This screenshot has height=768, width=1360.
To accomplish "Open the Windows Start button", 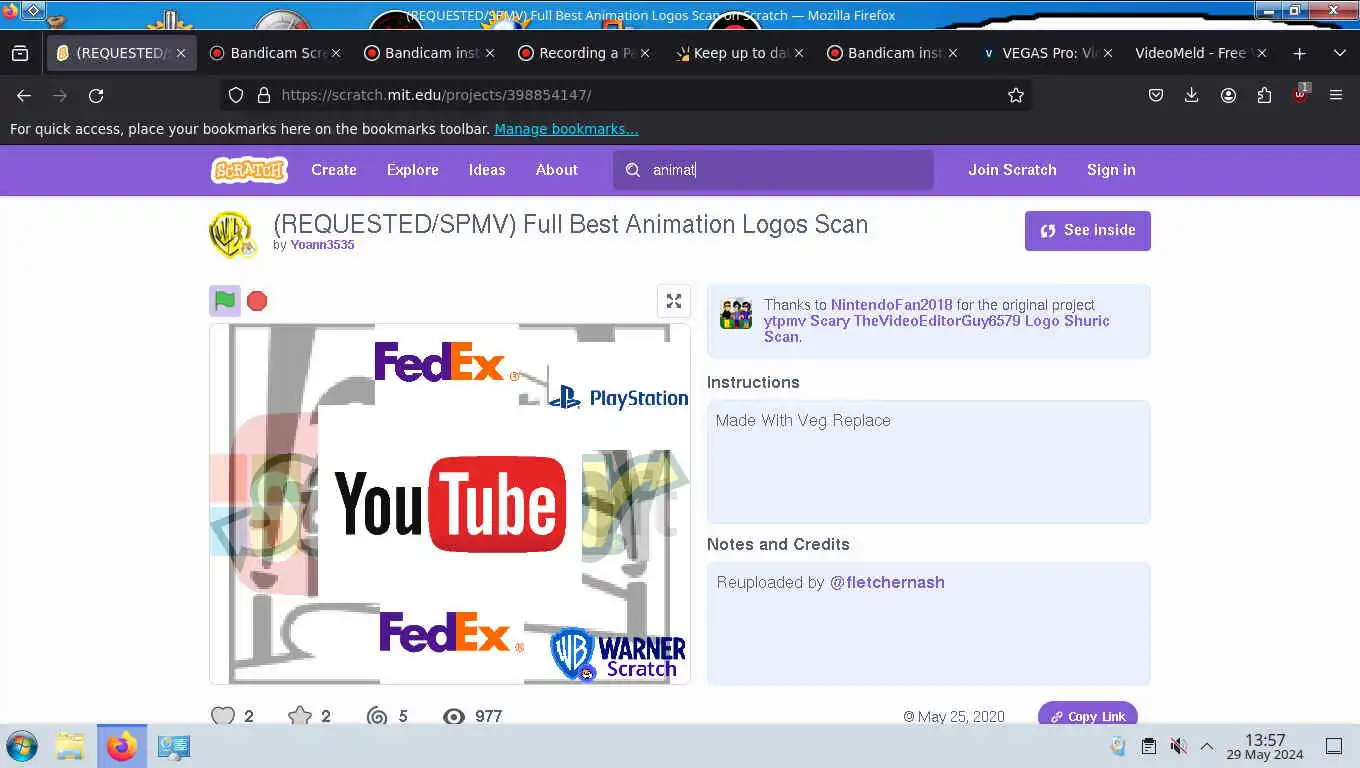I will point(22,746).
